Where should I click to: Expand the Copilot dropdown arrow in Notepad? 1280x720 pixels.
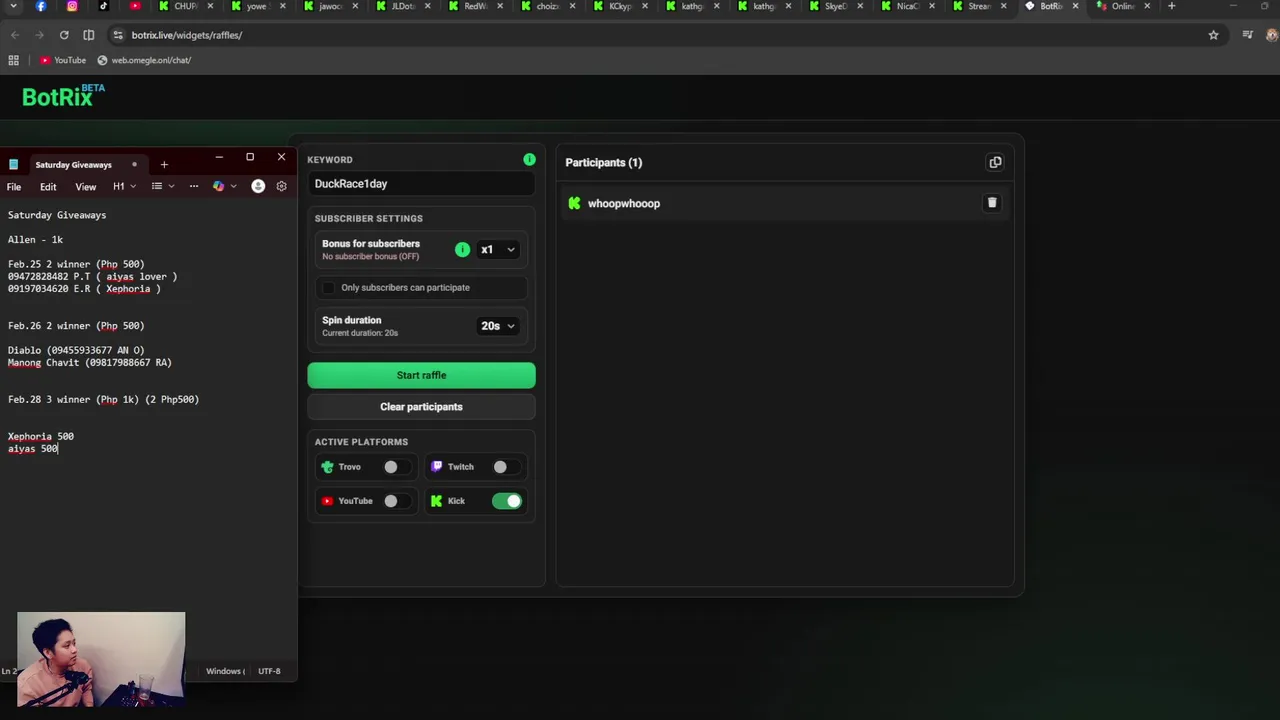coord(234,186)
